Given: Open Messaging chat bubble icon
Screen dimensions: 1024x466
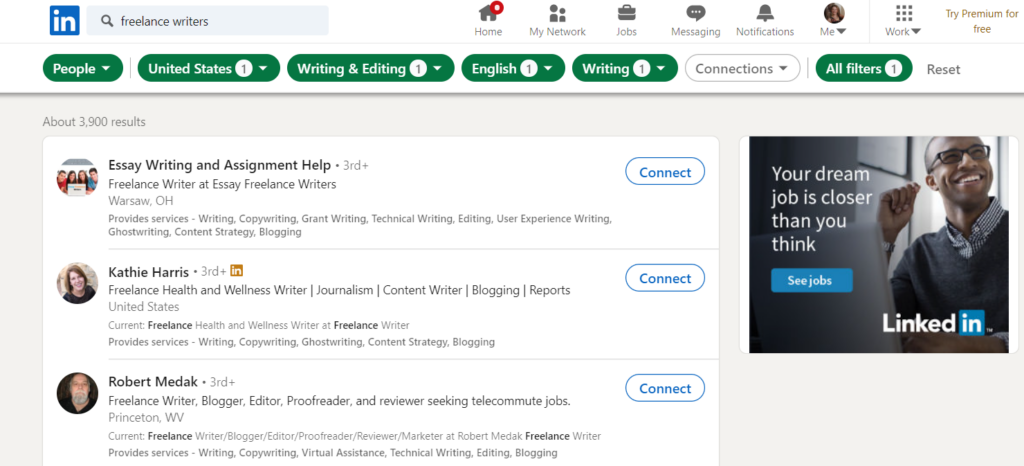Looking at the screenshot, I should coord(695,14).
